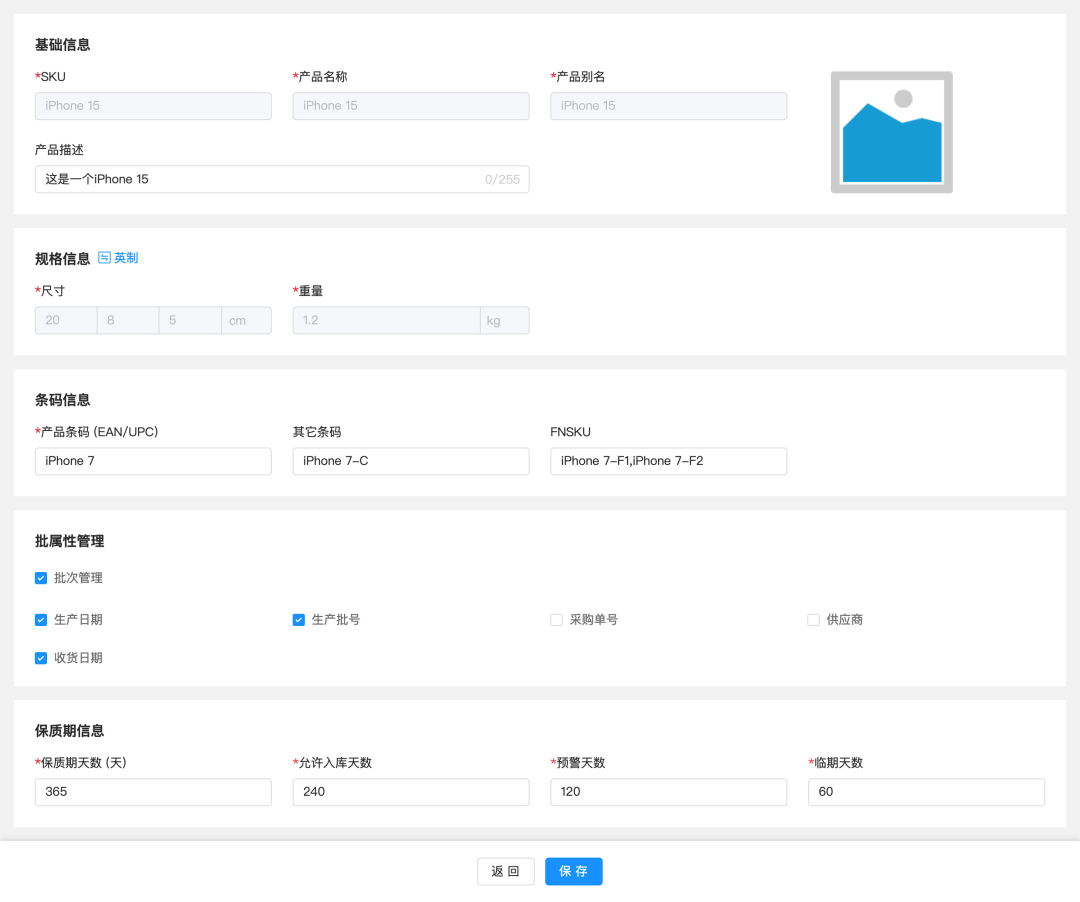Click the SKU input field
This screenshot has height=902, width=1080.
153,106
